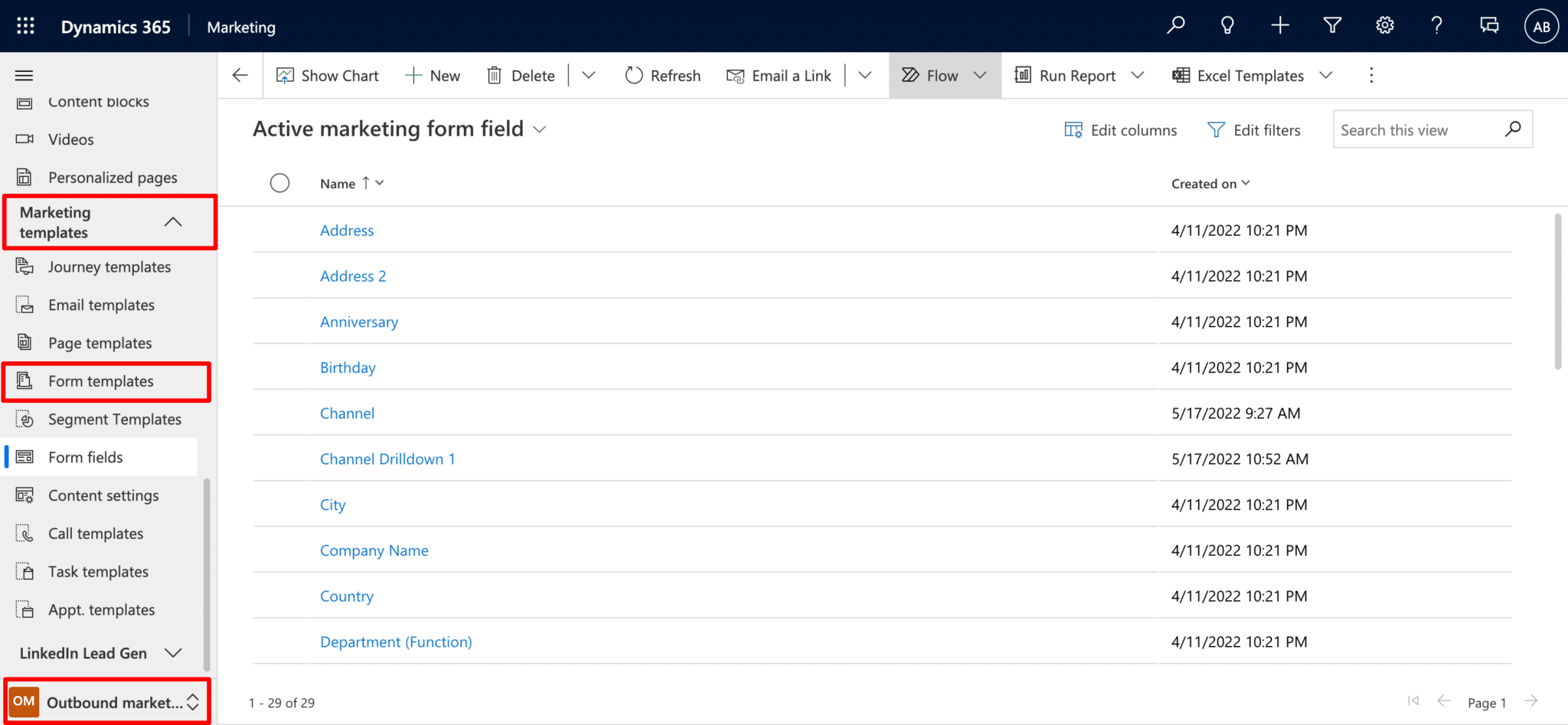The image size is (1568, 725).
Task: Click the global search magnifier icon
Action: click(x=1176, y=25)
